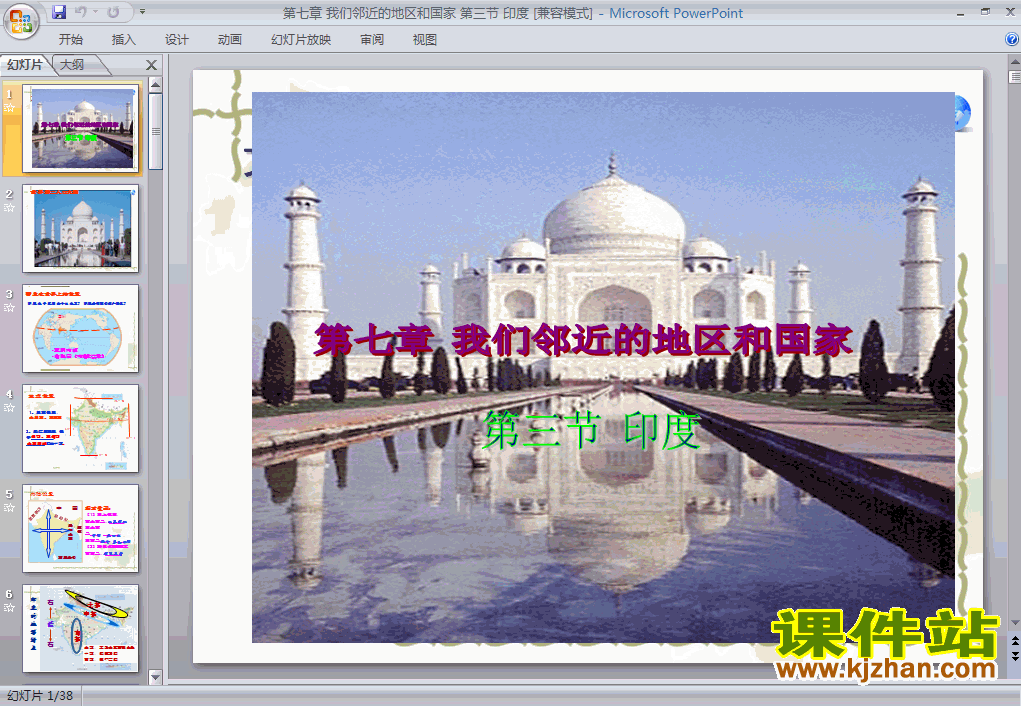Click status bar text 幻灯片 1/38
The image size is (1021, 706).
click(x=40, y=696)
